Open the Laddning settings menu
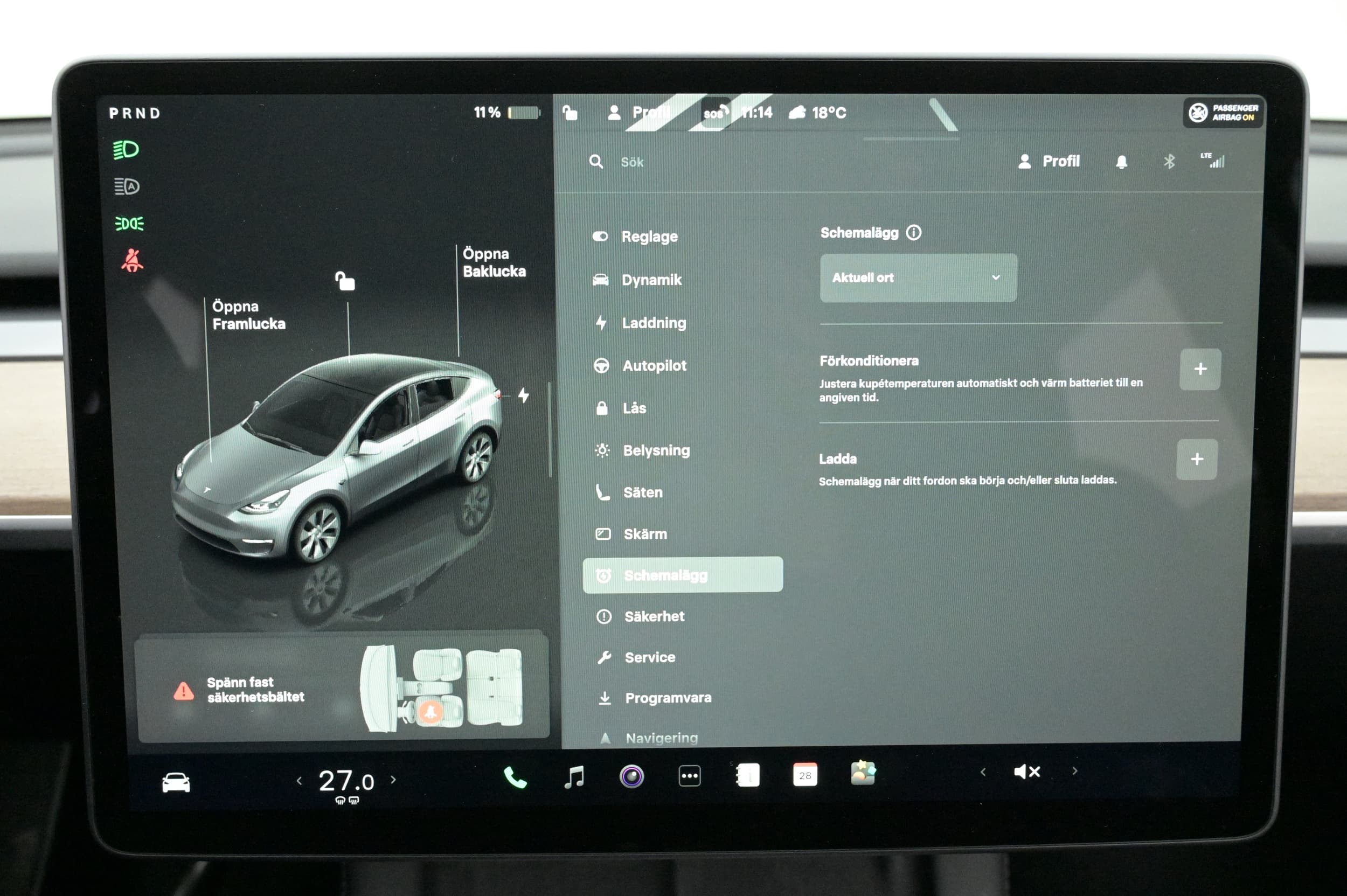This screenshot has width=1347, height=896. pos(654,323)
